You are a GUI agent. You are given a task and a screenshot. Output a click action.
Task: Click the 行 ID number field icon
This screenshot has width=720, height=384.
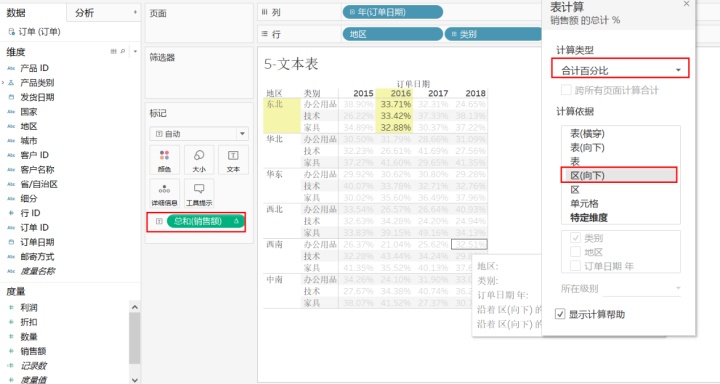pos(11,213)
